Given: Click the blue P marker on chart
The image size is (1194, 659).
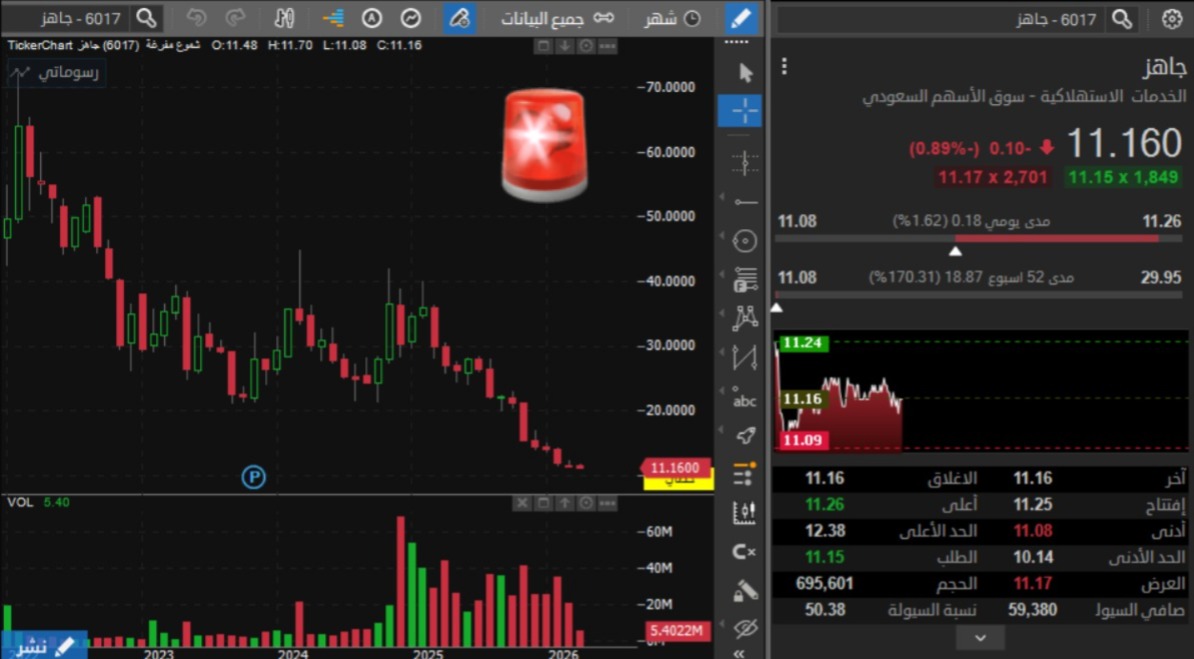Looking at the screenshot, I should 254,477.
